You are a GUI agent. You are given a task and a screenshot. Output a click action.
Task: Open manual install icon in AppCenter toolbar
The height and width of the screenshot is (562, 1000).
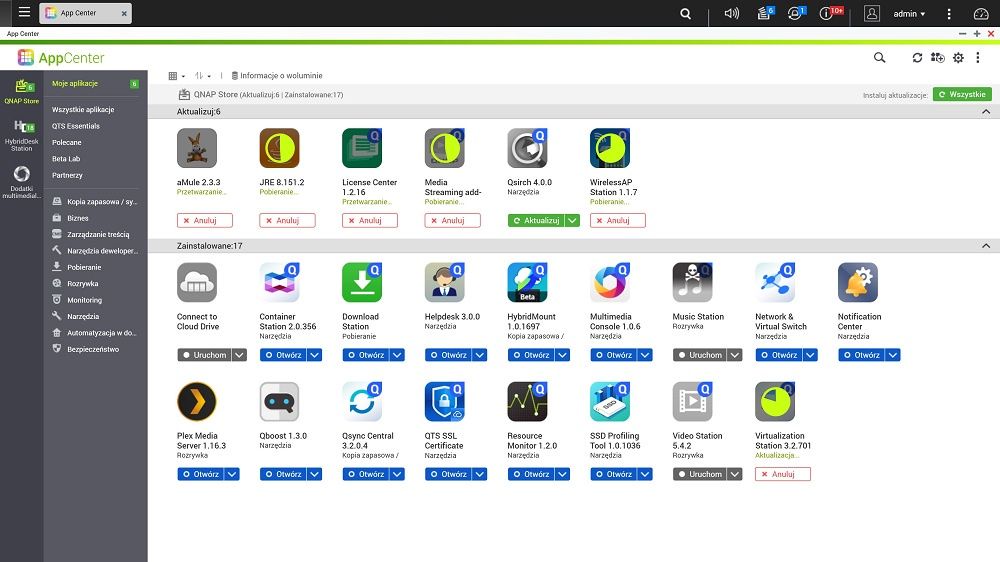[938, 57]
